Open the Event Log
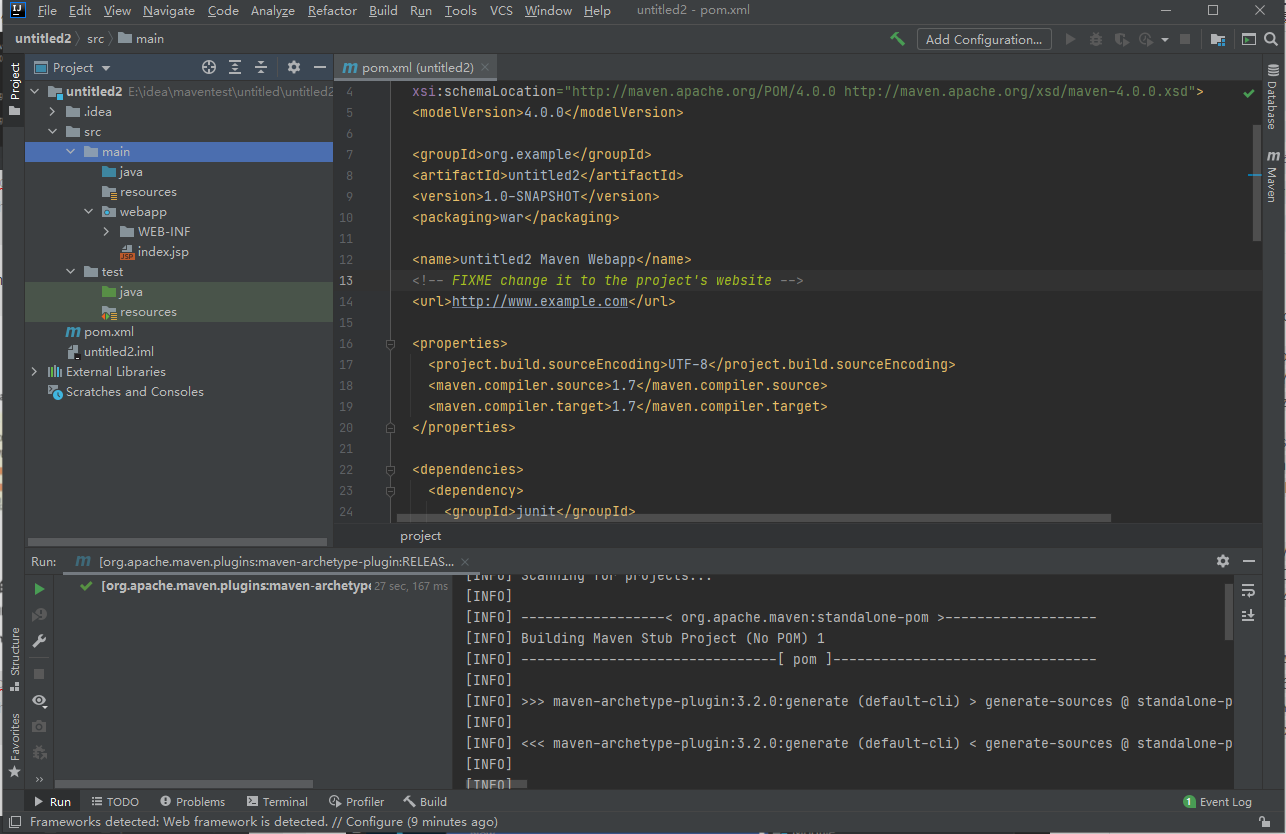The image size is (1286, 834). click(x=1217, y=801)
